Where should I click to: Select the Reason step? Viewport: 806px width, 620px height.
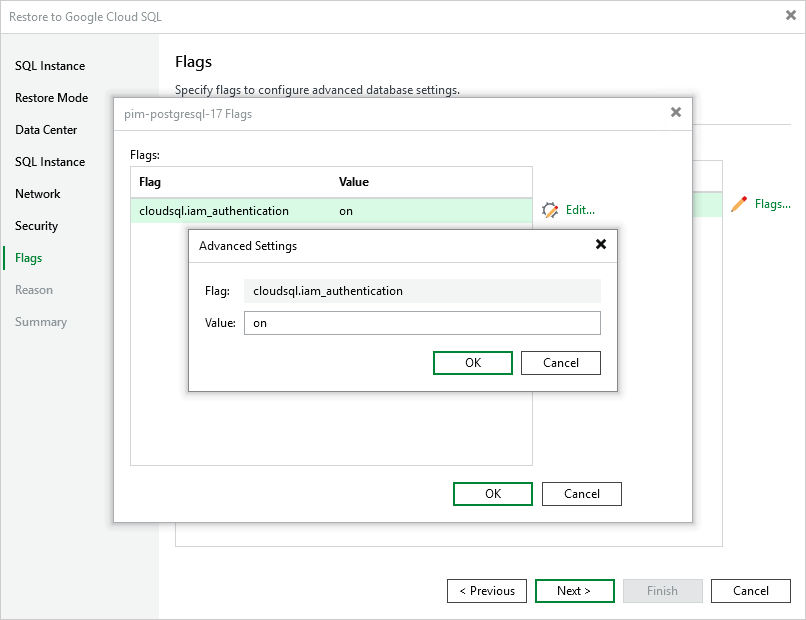point(34,290)
